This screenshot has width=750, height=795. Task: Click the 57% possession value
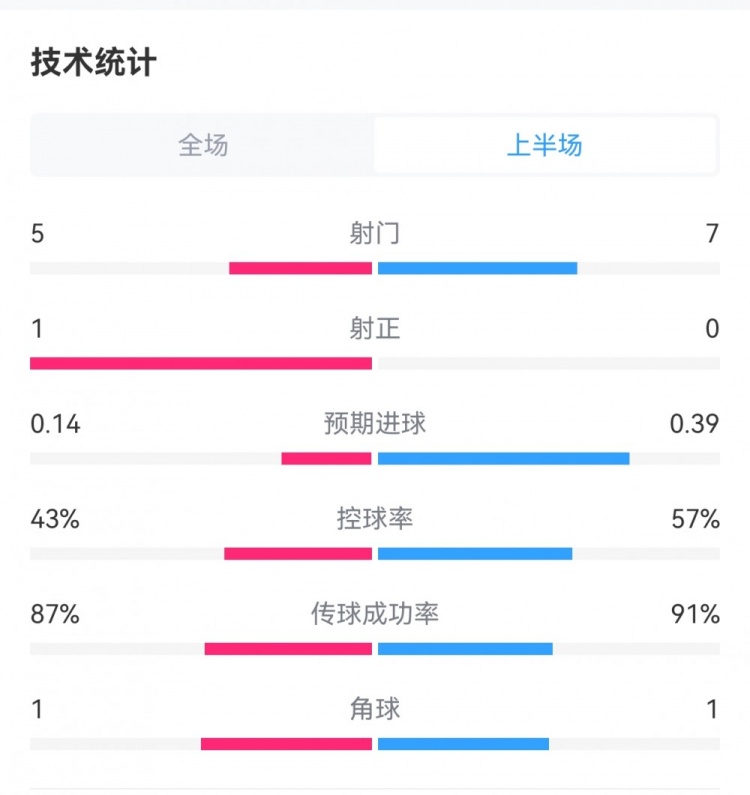click(696, 519)
